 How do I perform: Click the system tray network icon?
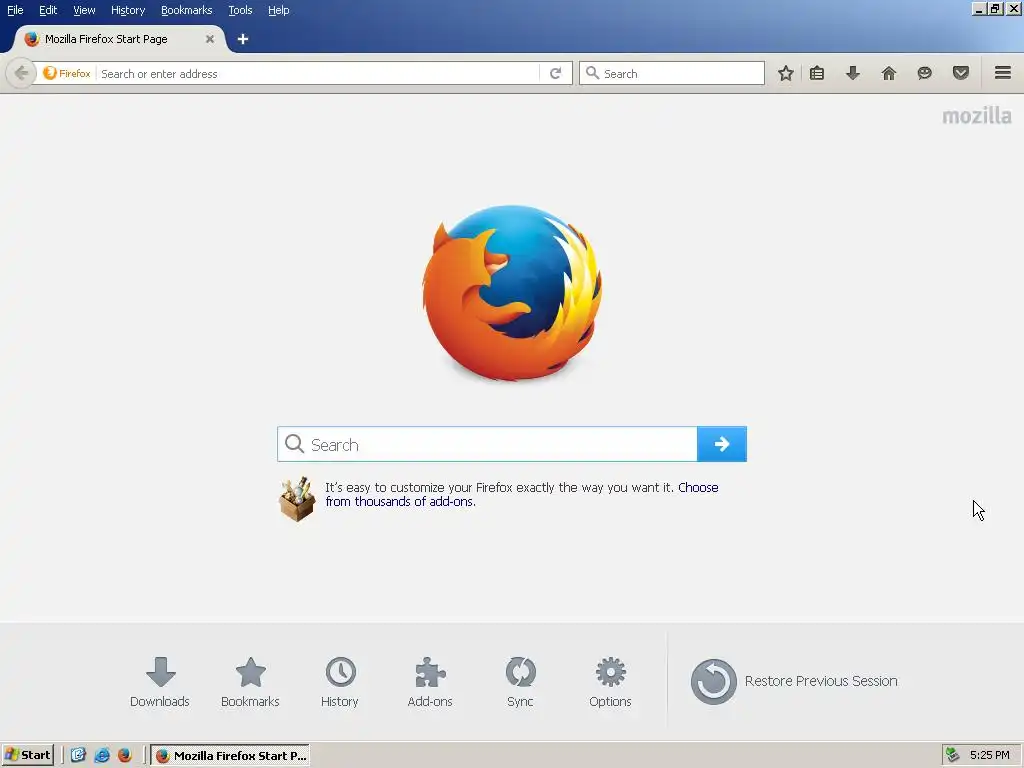coord(953,755)
